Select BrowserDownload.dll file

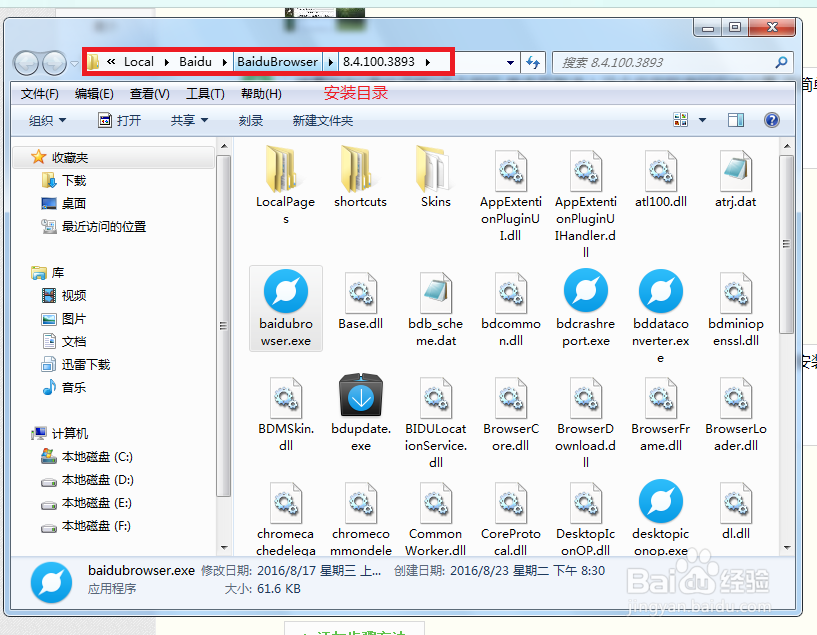tap(585, 422)
